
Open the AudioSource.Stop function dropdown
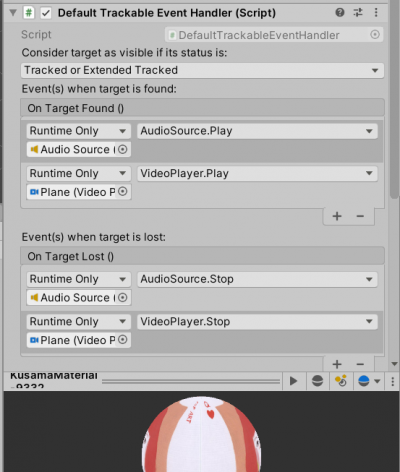(x=257, y=279)
